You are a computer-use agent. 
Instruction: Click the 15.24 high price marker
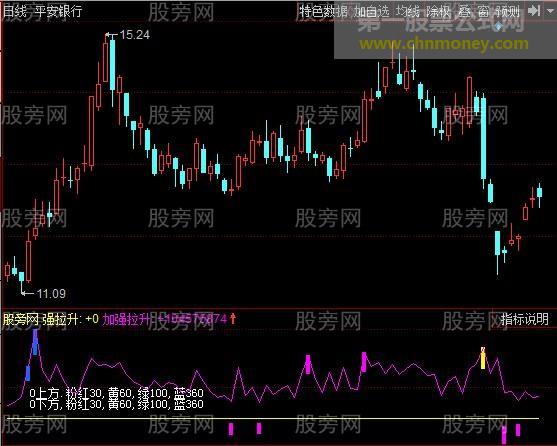coord(135,35)
